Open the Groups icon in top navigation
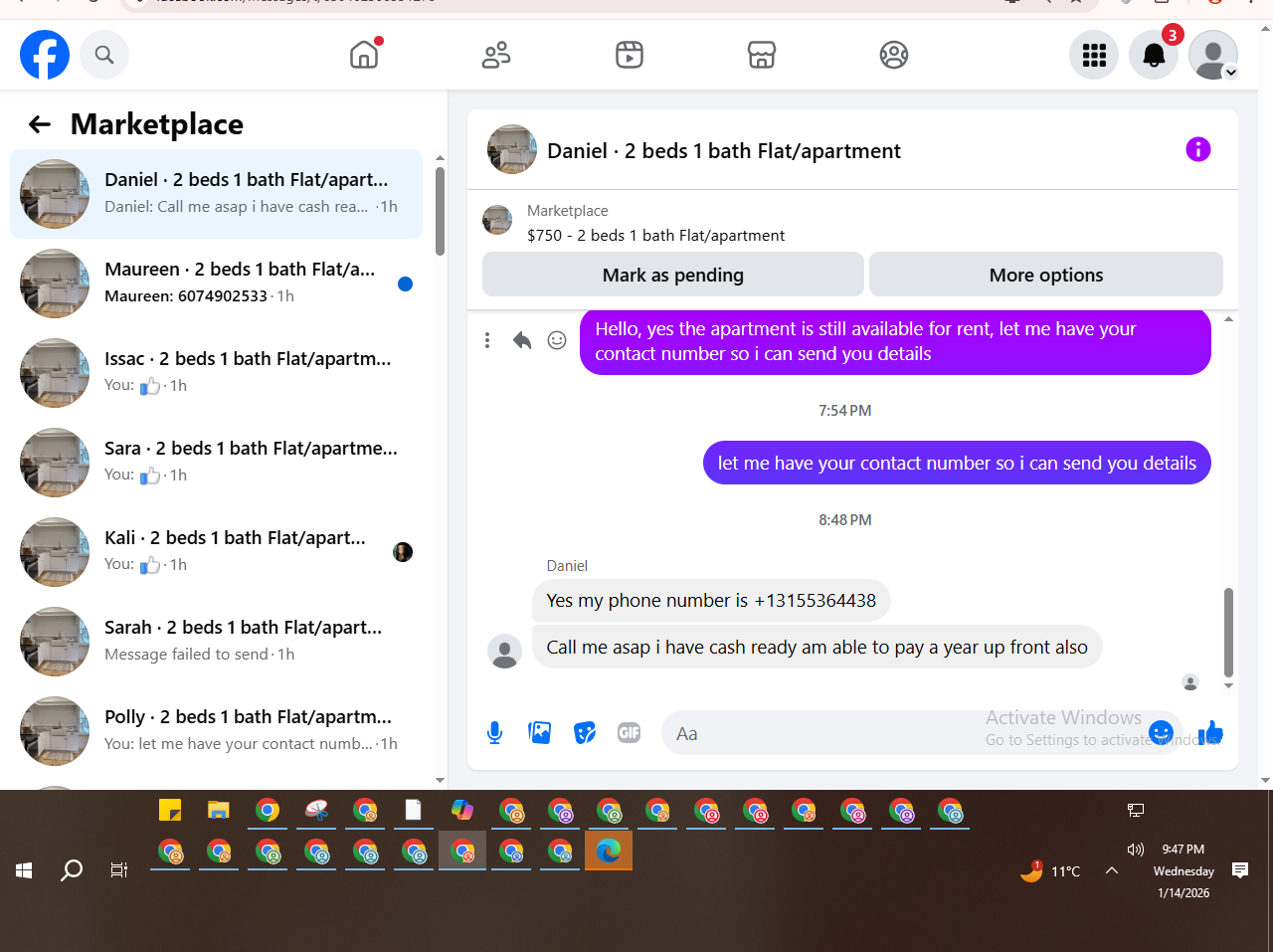Screen dimensions: 1273x952 tap(894, 55)
